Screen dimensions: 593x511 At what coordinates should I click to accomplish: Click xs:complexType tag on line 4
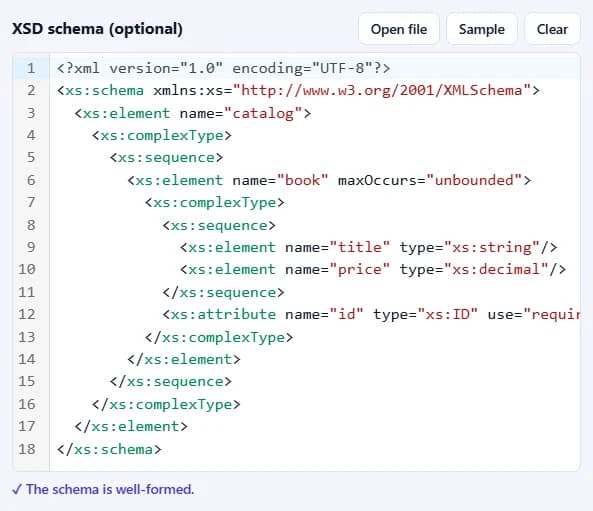point(162,135)
